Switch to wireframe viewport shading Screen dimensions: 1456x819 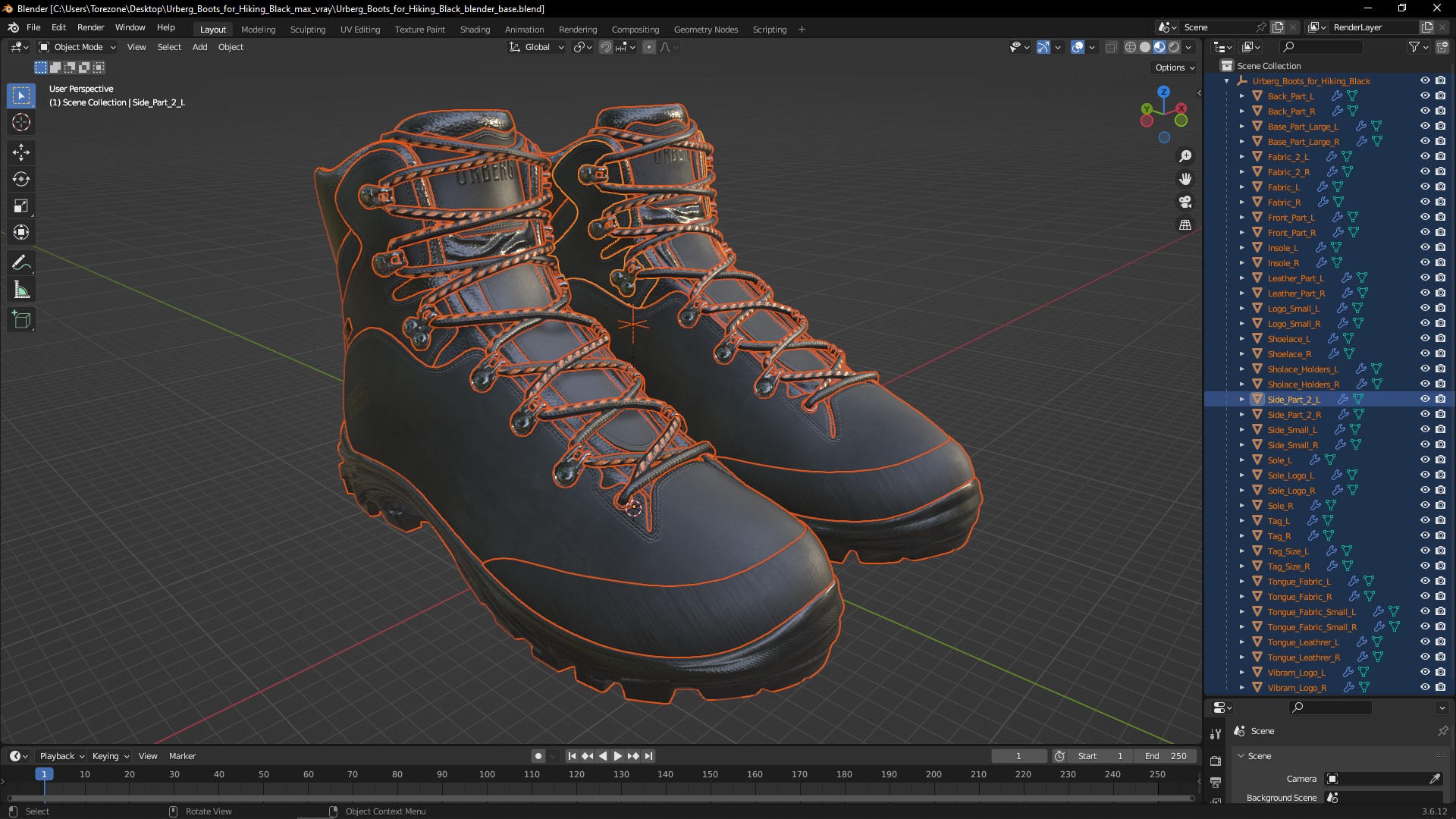pyautogui.click(x=1131, y=47)
